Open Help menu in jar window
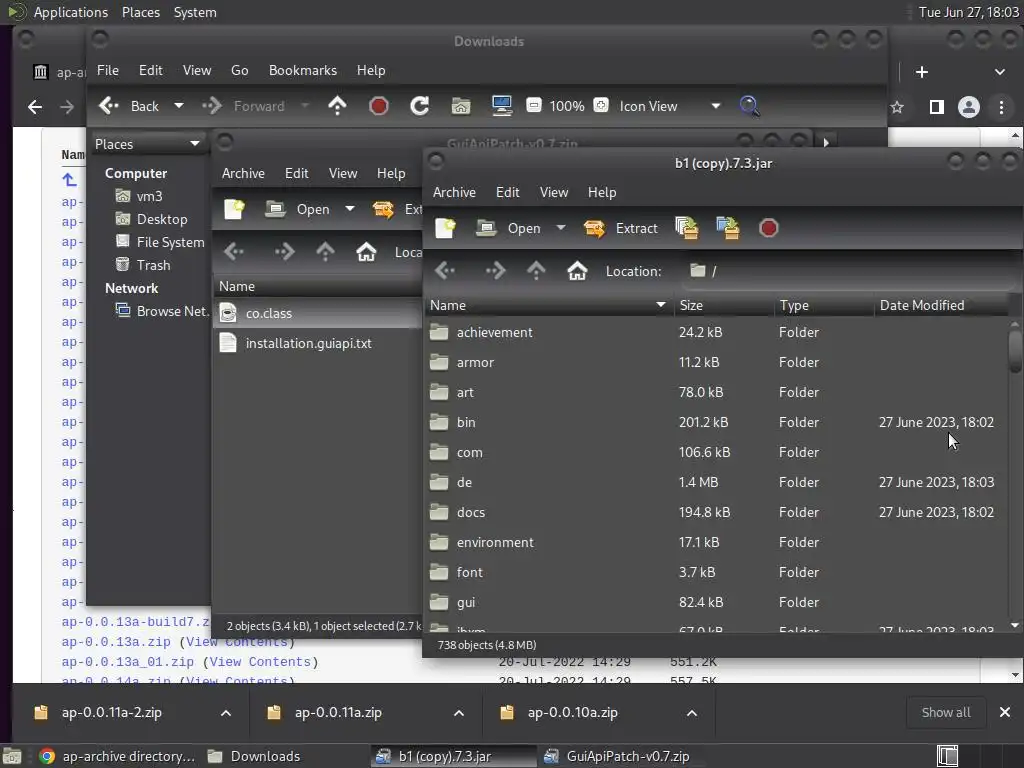1024x768 pixels. (601, 192)
